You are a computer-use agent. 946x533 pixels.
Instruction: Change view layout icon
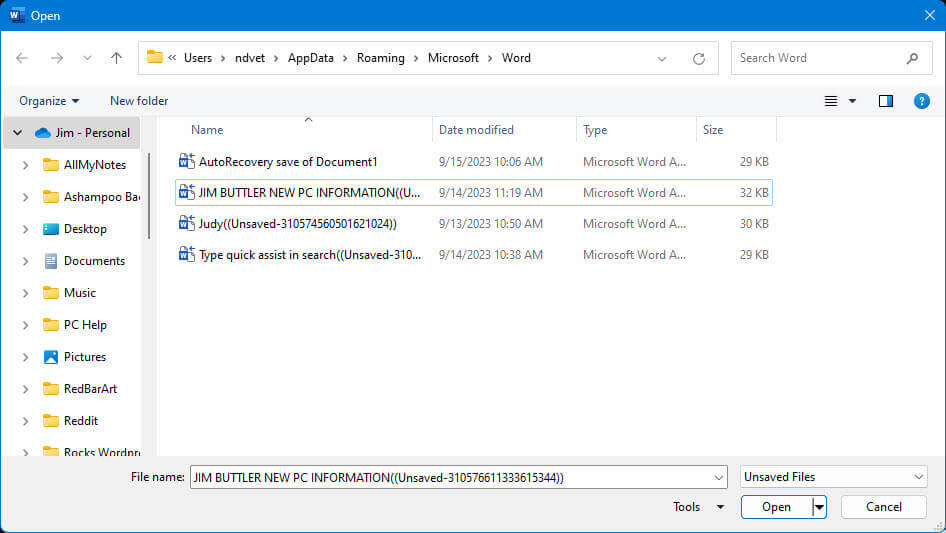(831, 101)
